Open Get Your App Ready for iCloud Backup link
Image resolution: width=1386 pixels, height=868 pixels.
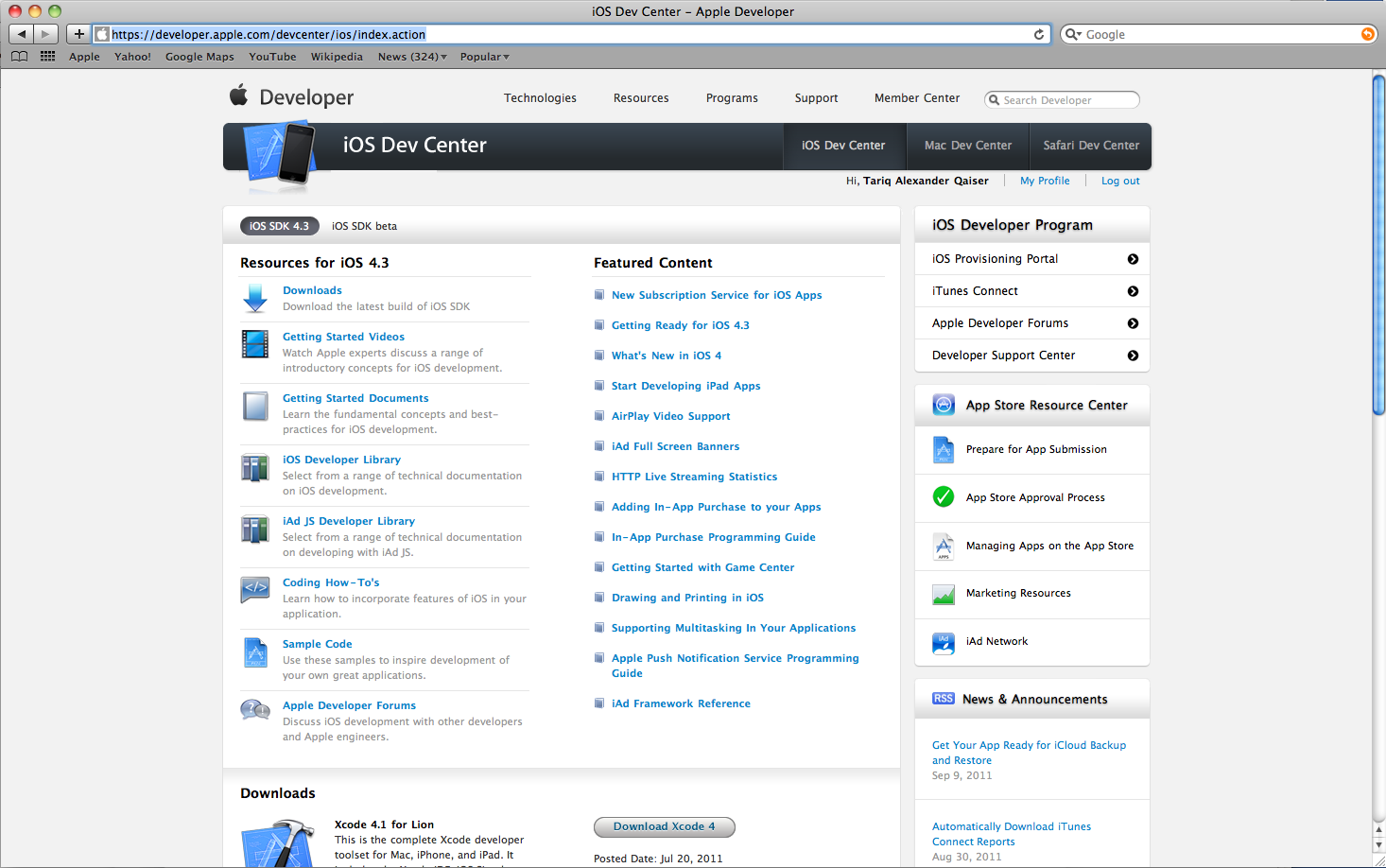[x=1029, y=753]
